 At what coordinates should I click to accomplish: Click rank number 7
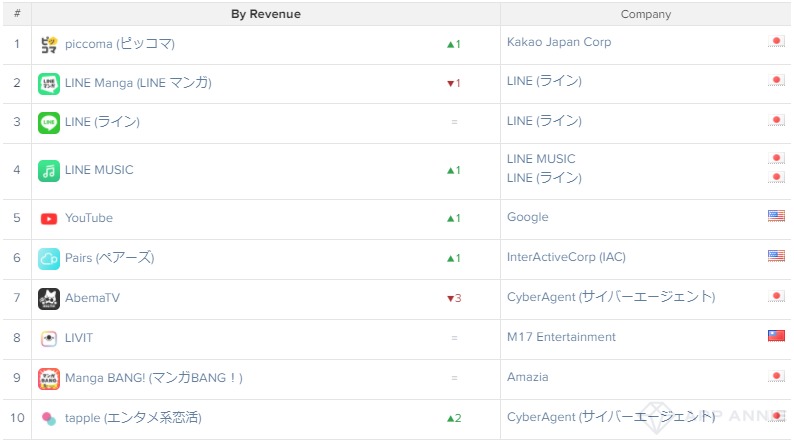(x=17, y=298)
